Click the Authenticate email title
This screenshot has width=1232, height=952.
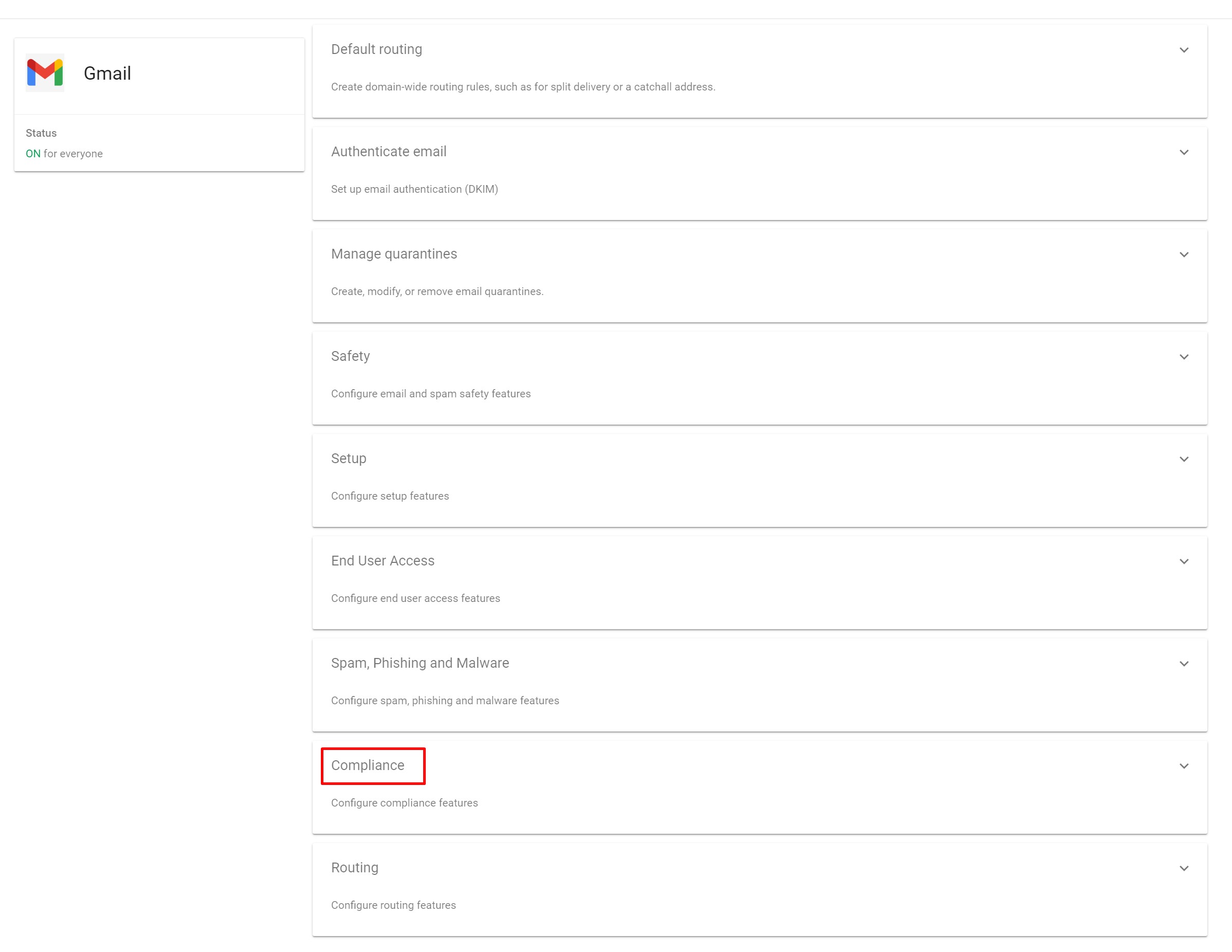point(388,152)
